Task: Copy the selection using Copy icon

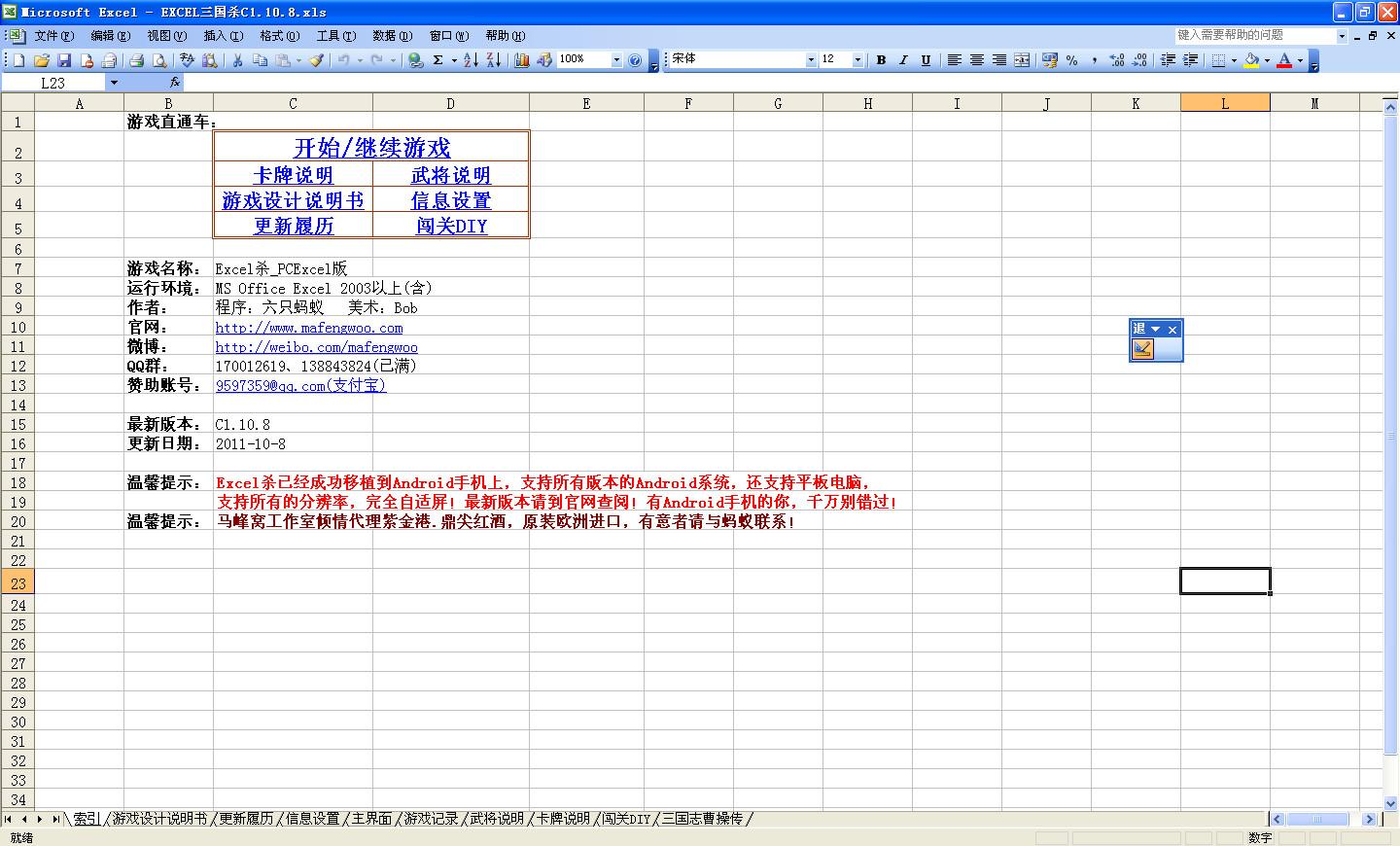Action: pos(260,60)
